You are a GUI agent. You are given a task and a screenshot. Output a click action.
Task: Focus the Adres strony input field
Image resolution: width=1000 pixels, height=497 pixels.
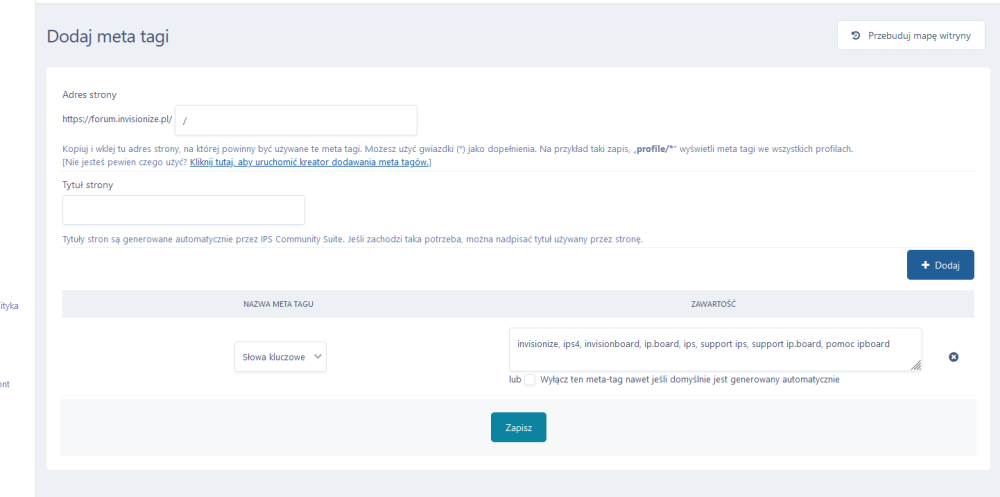tap(295, 120)
